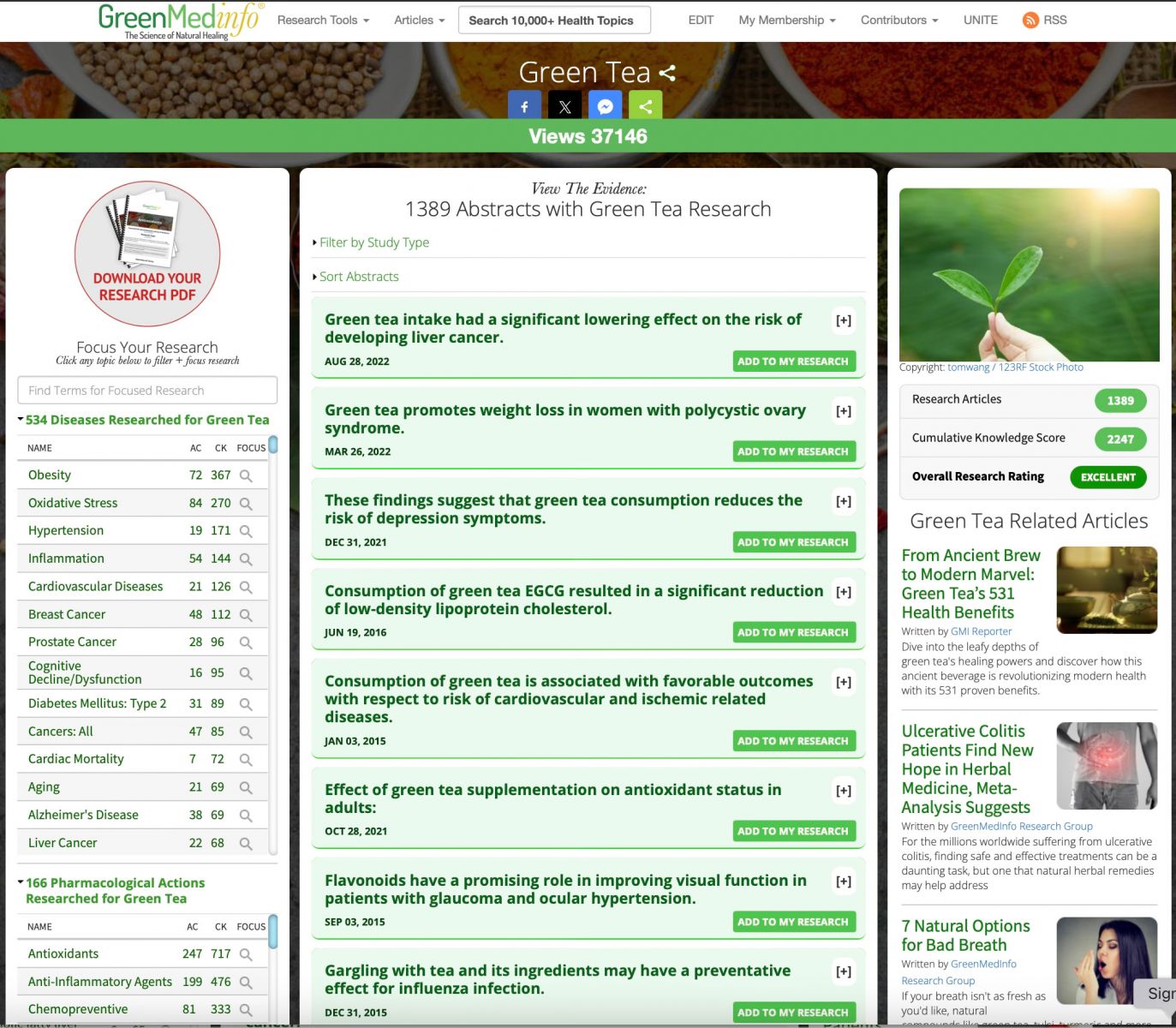This screenshot has width=1176, height=1028.
Task: Click ulcerative colitis article thumbnail
Action: (x=1107, y=766)
